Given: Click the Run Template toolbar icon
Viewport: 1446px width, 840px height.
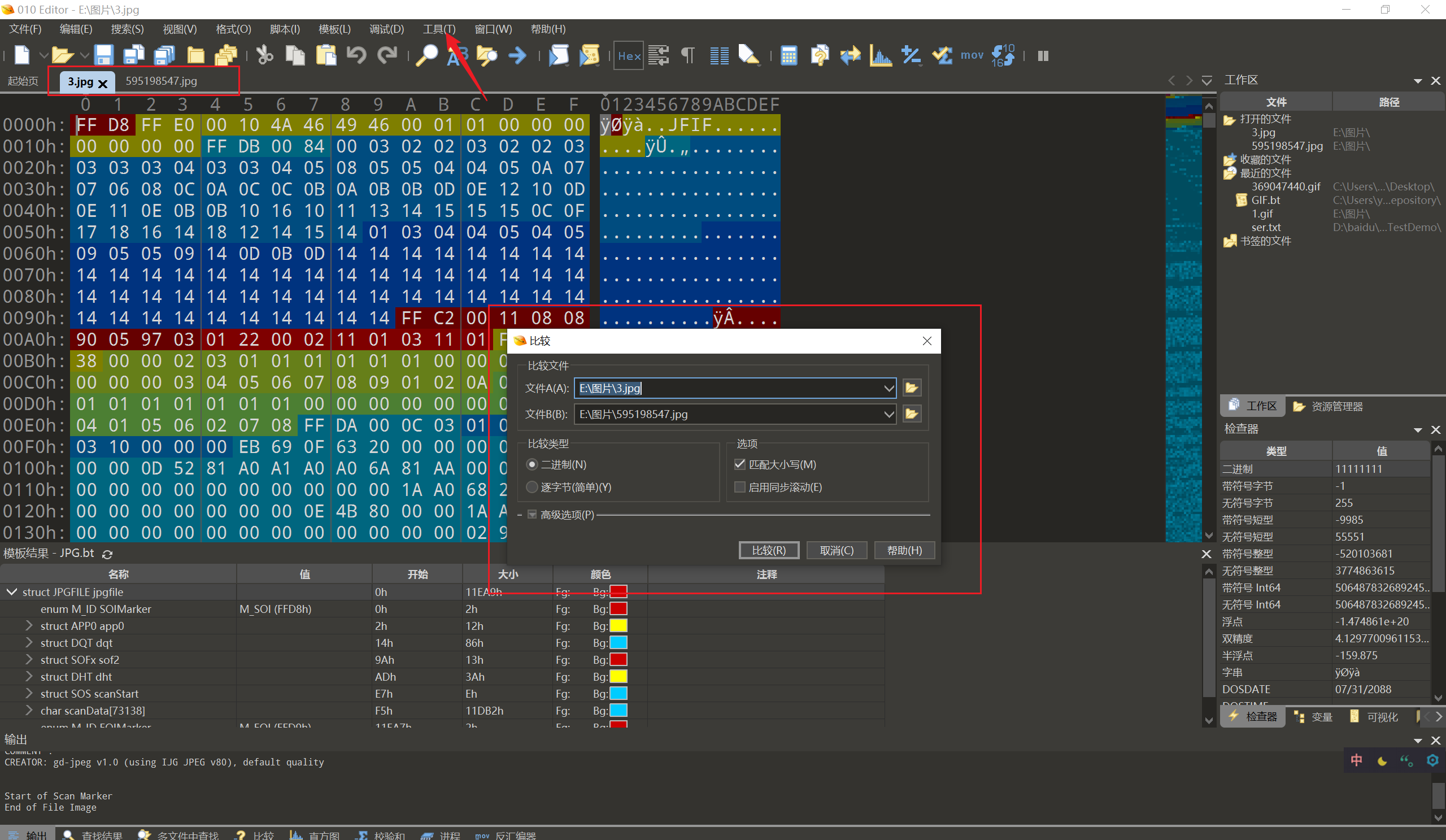Looking at the screenshot, I should 589,56.
